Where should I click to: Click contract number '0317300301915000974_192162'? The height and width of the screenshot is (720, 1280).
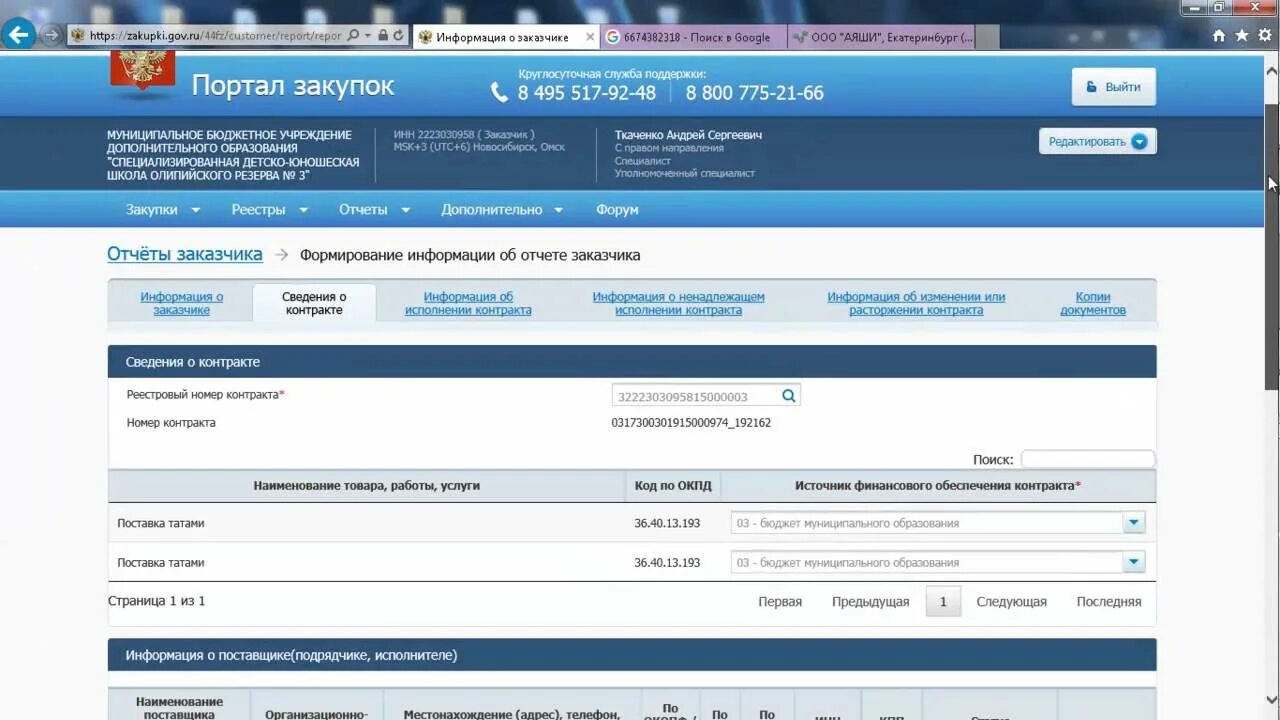click(x=691, y=423)
